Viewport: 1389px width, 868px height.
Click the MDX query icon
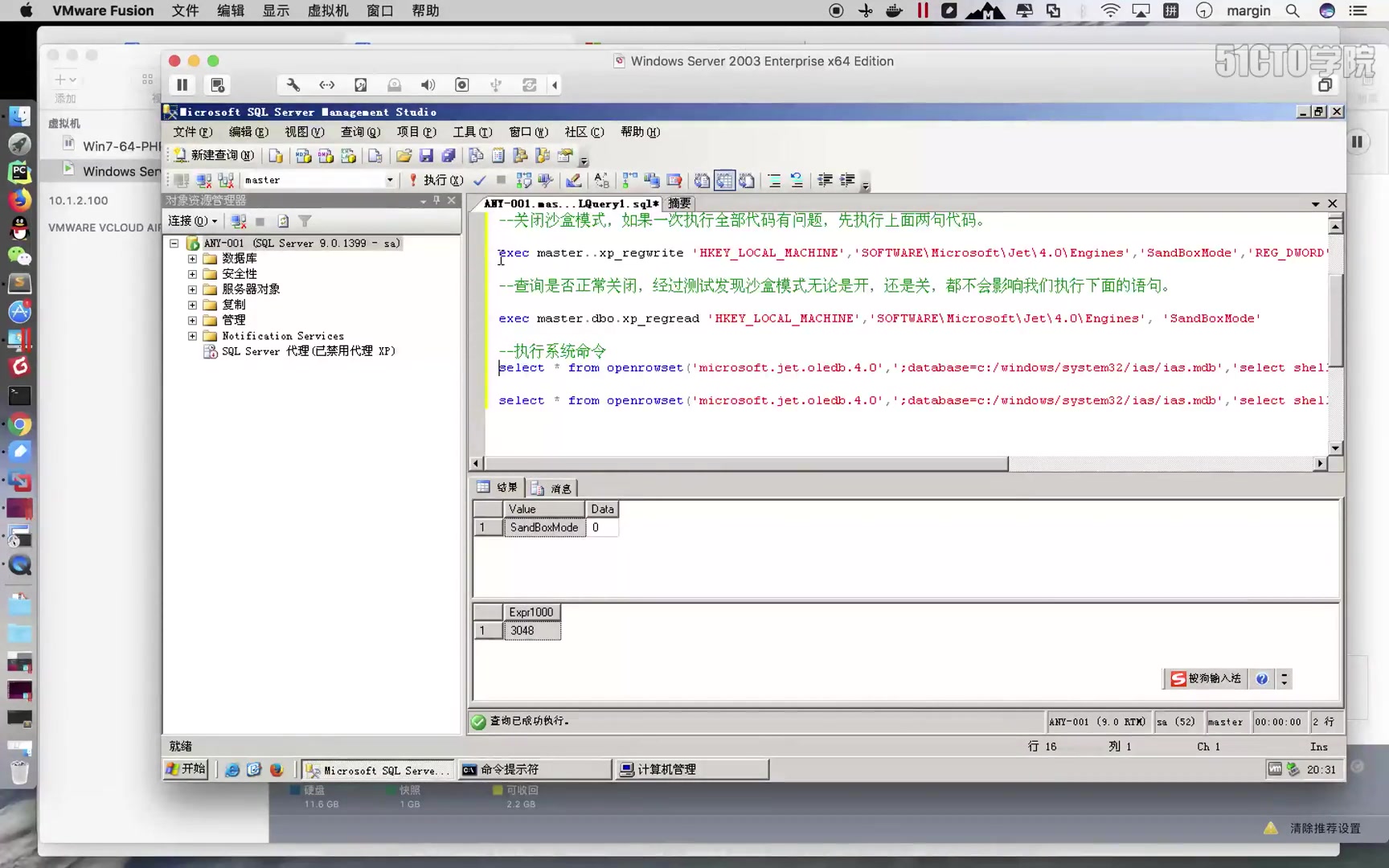pyautogui.click(x=303, y=156)
